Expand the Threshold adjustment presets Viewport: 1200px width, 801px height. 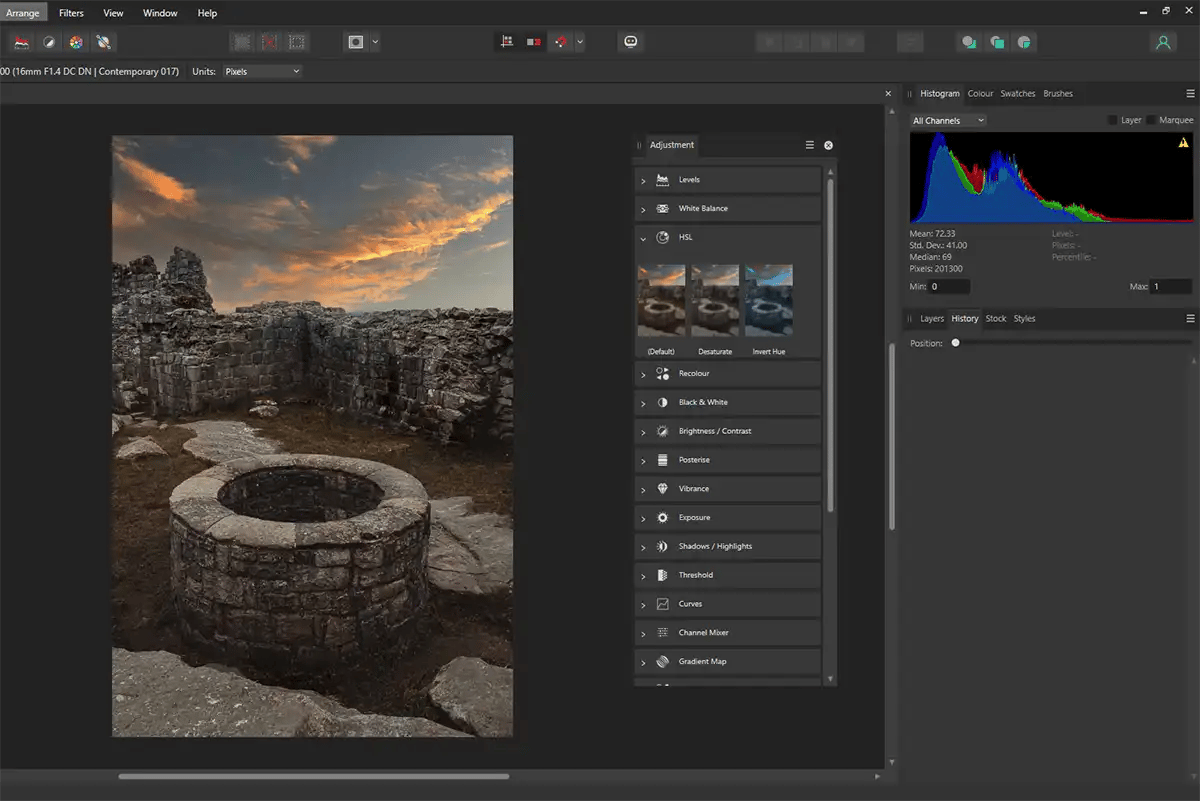(643, 576)
